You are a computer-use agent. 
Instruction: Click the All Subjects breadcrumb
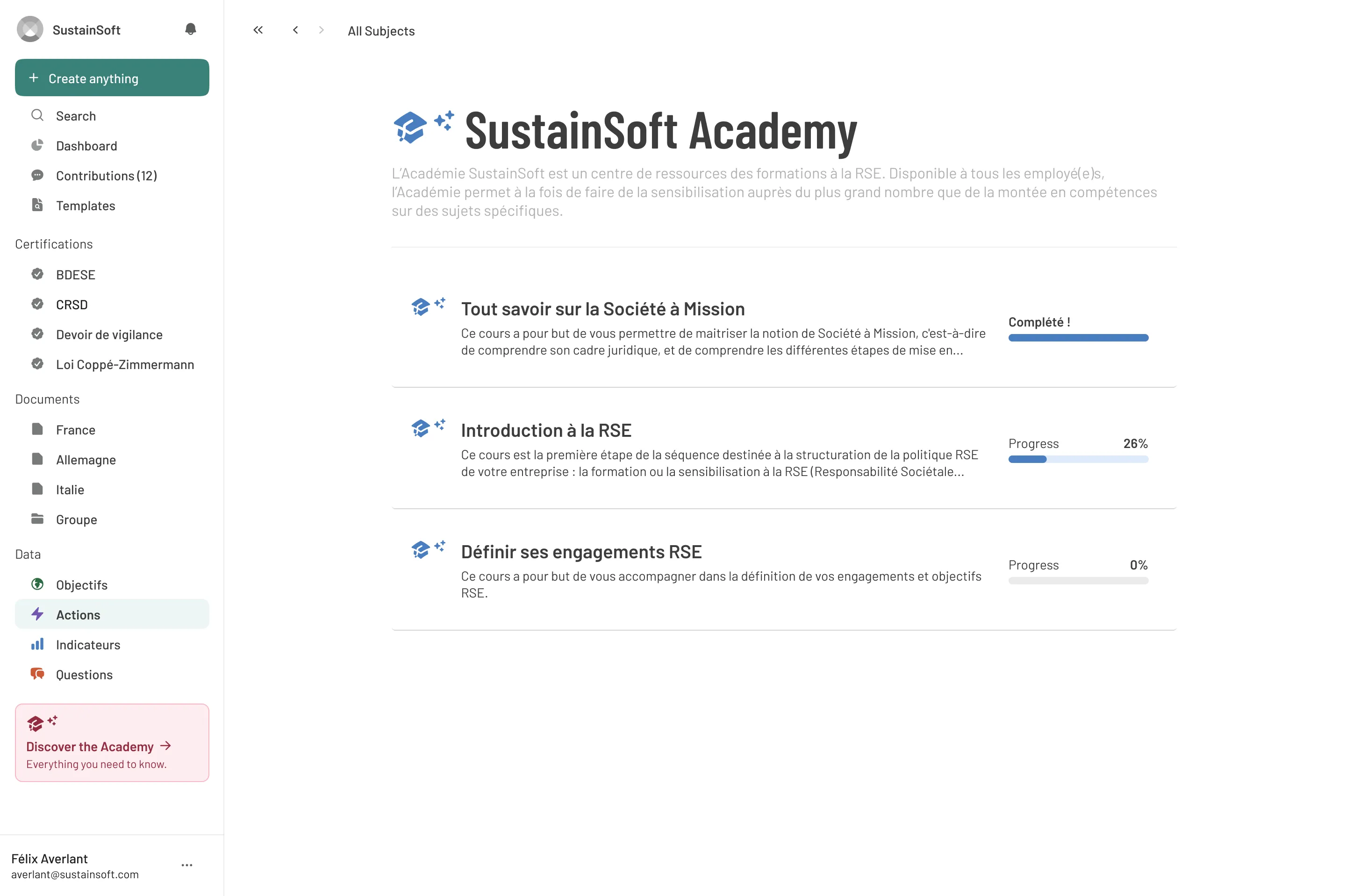pyautogui.click(x=380, y=31)
